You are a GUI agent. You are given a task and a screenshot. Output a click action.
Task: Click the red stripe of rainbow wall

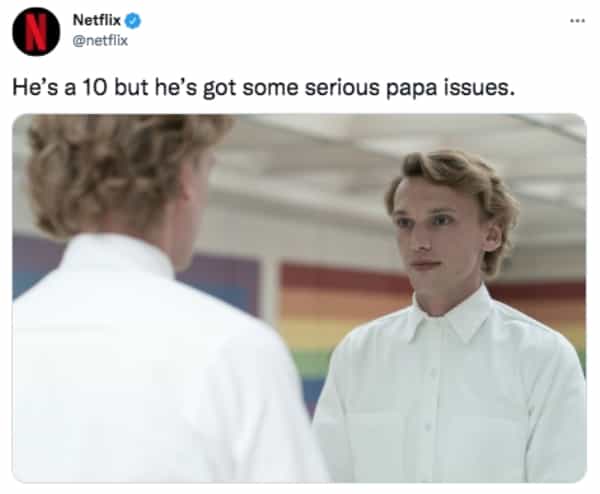pos(344,276)
